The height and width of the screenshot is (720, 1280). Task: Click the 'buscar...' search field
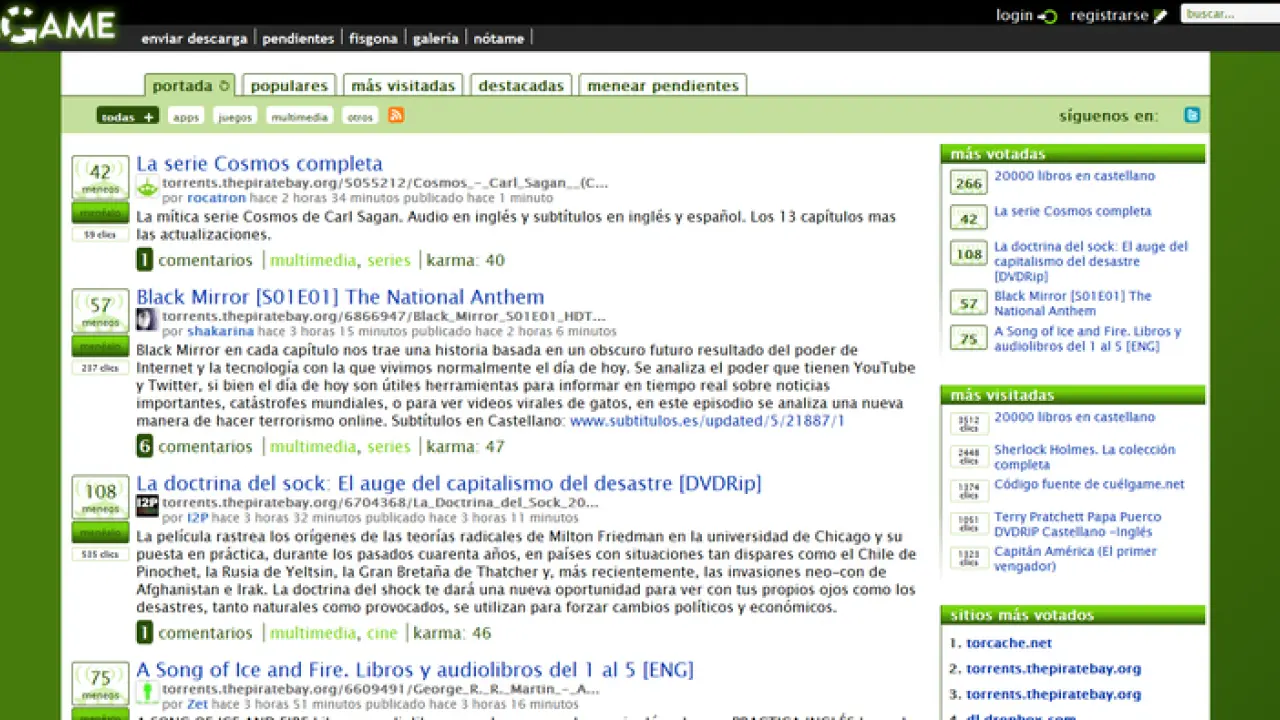[x=1228, y=14]
